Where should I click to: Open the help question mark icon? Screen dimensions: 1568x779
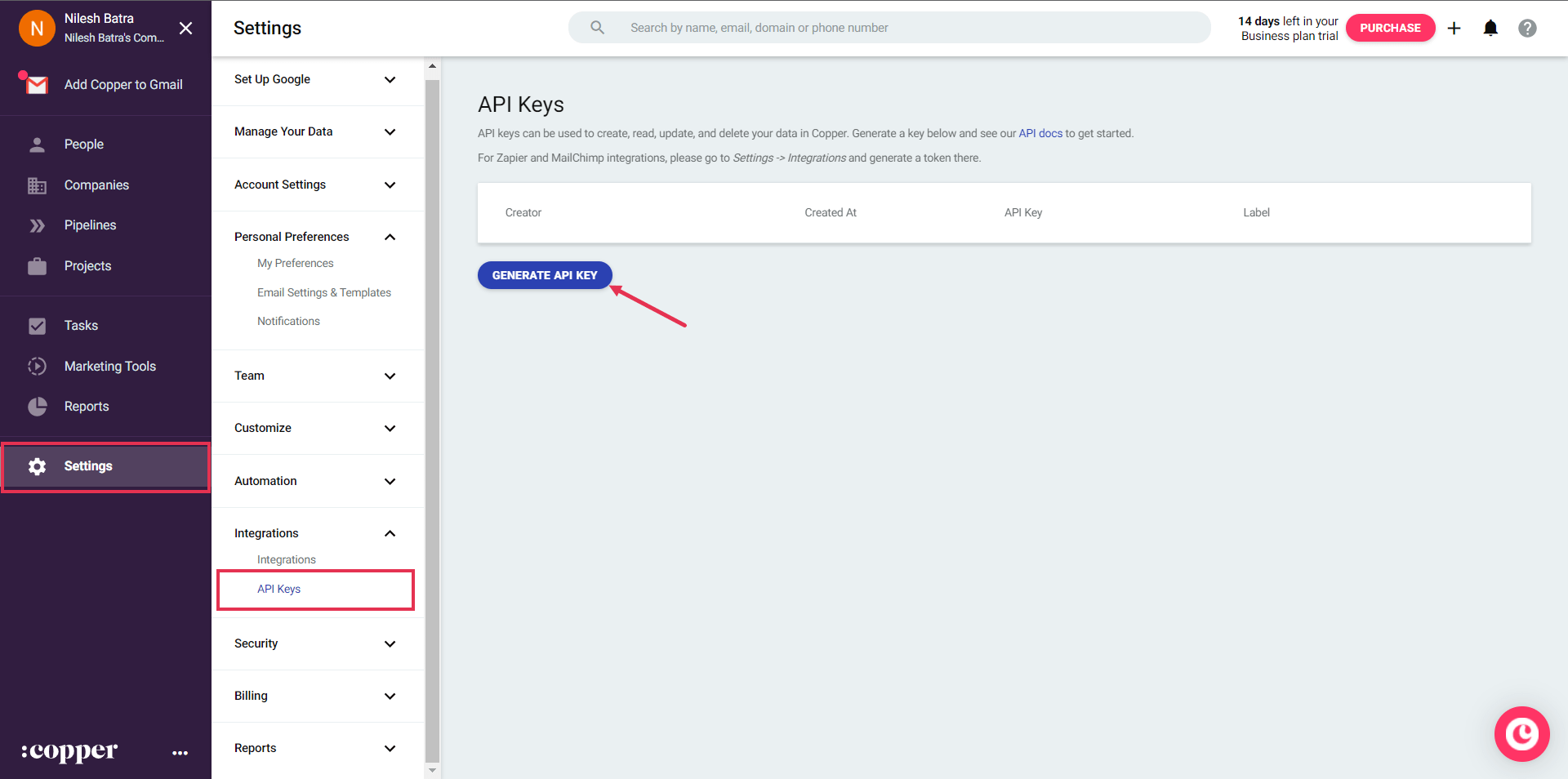tap(1527, 29)
